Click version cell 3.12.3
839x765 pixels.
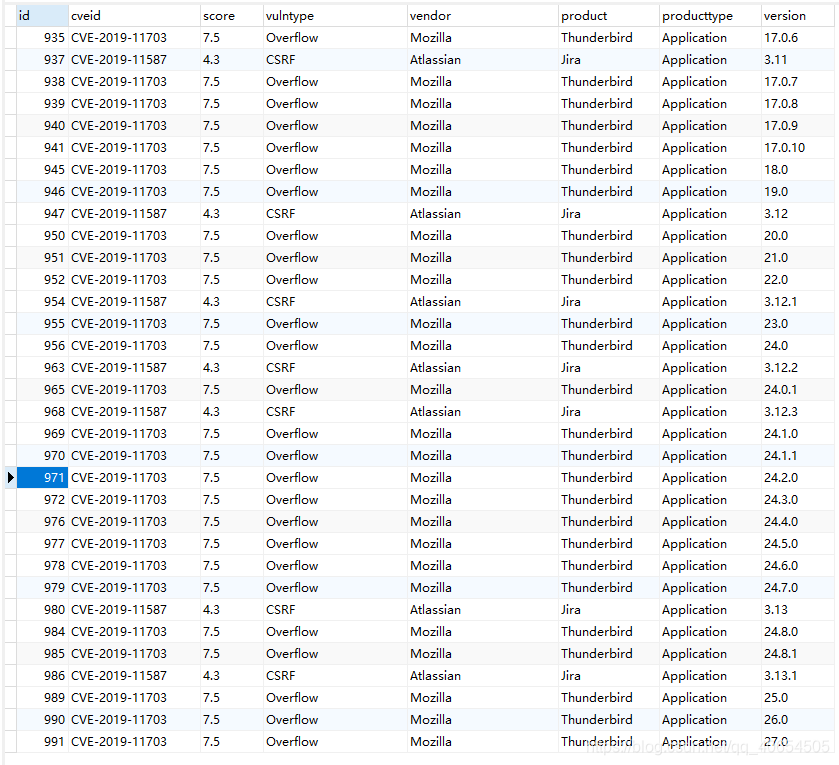[797, 411]
